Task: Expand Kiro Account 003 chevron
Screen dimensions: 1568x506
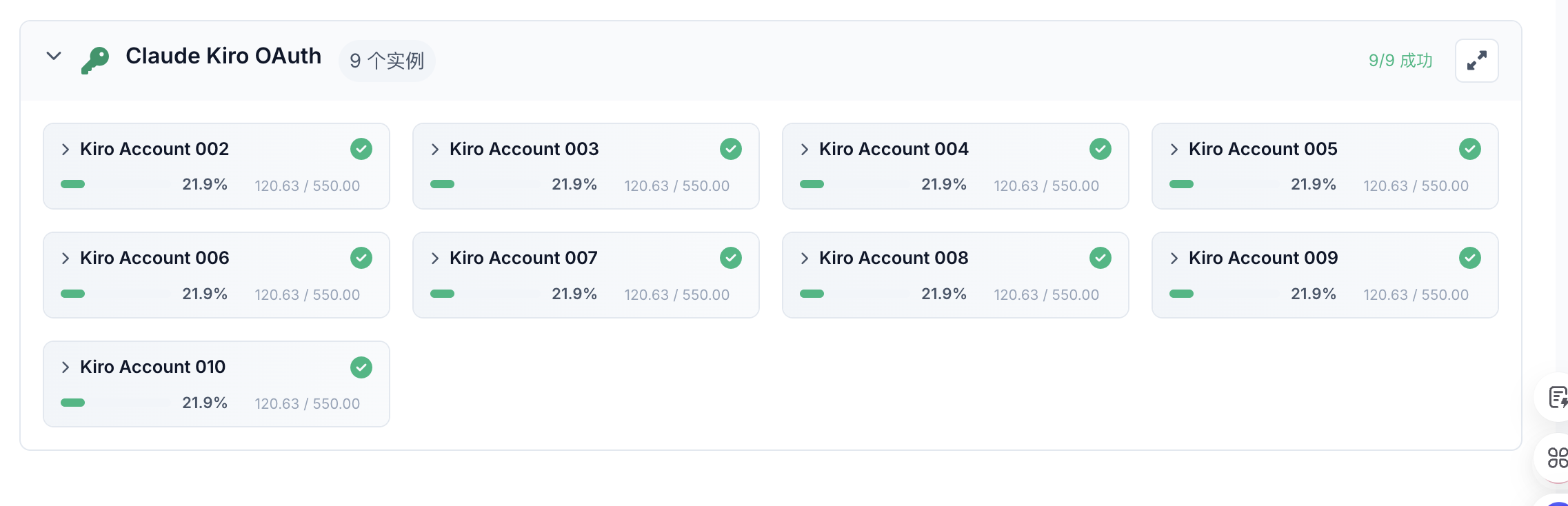Action: pos(435,150)
